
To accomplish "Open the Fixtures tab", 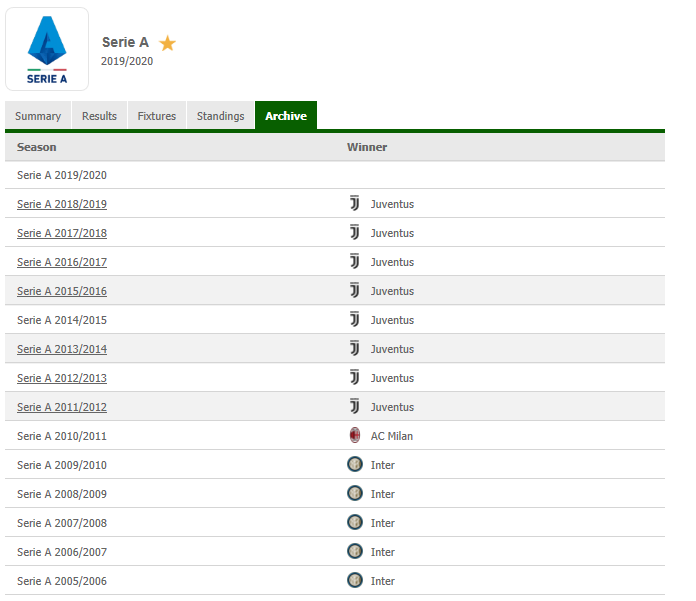I will pos(157,116).
